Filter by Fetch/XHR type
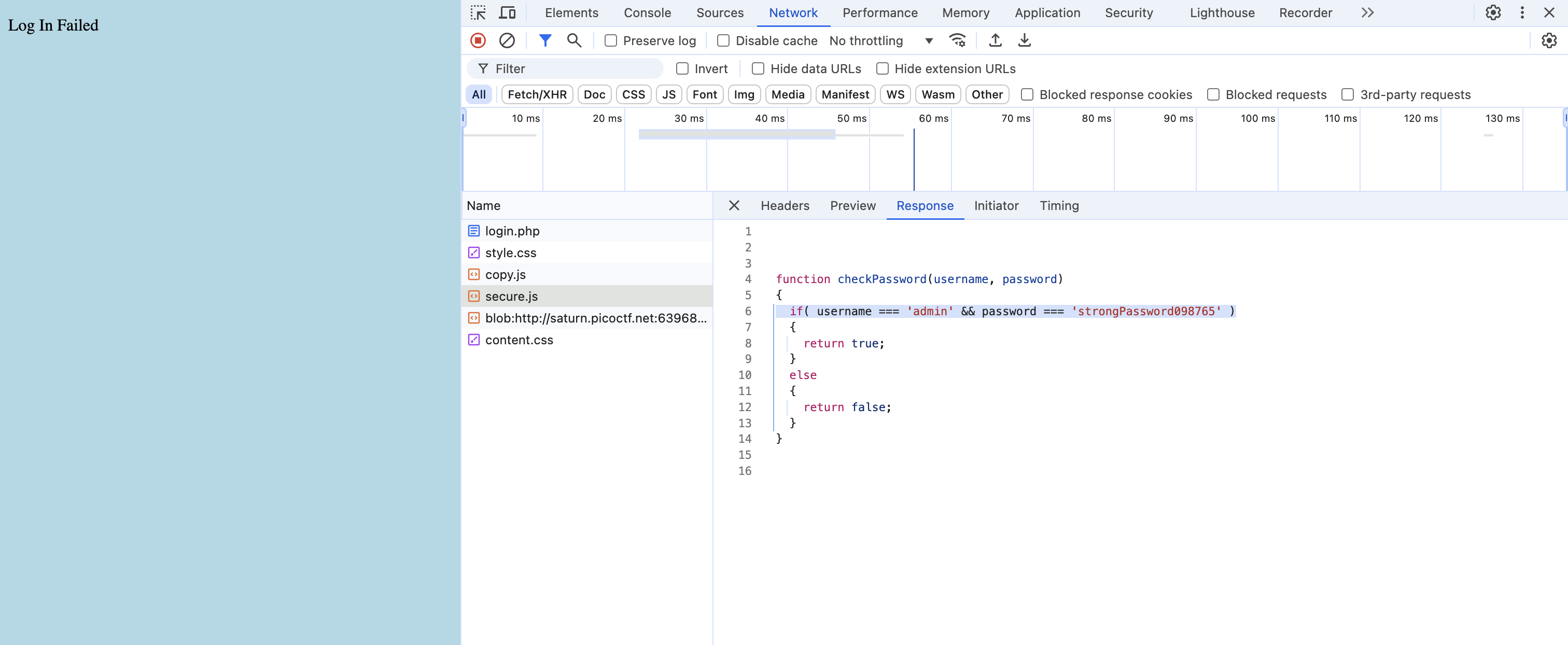This screenshot has width=1568, height=645. [537, 94]
